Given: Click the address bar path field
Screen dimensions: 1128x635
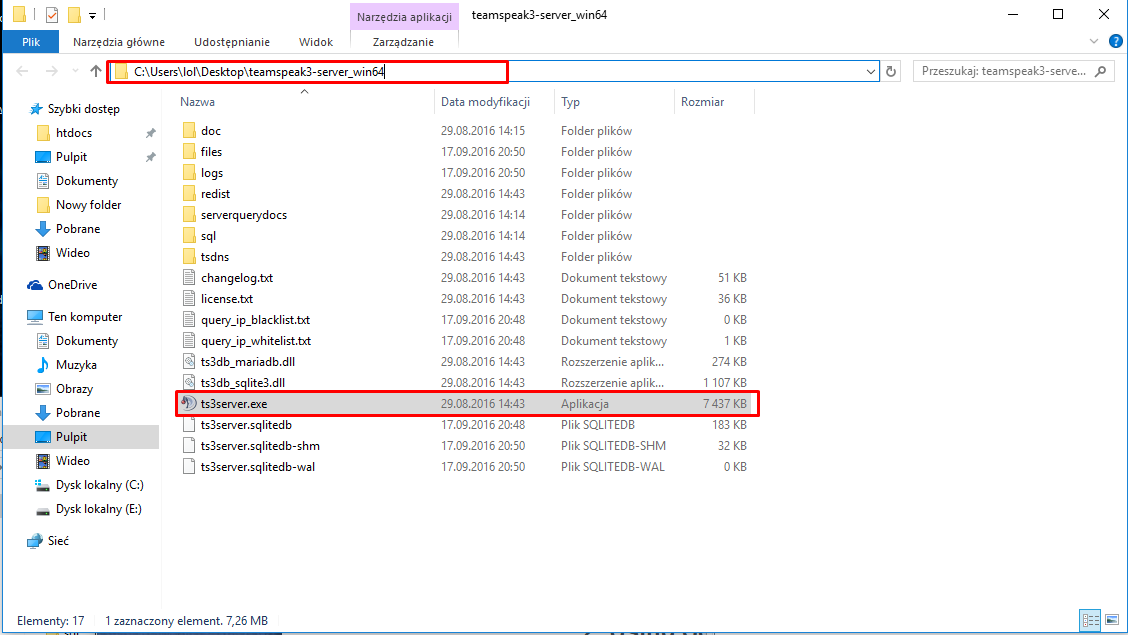Looking at the screenshot, I should point(493,71).
